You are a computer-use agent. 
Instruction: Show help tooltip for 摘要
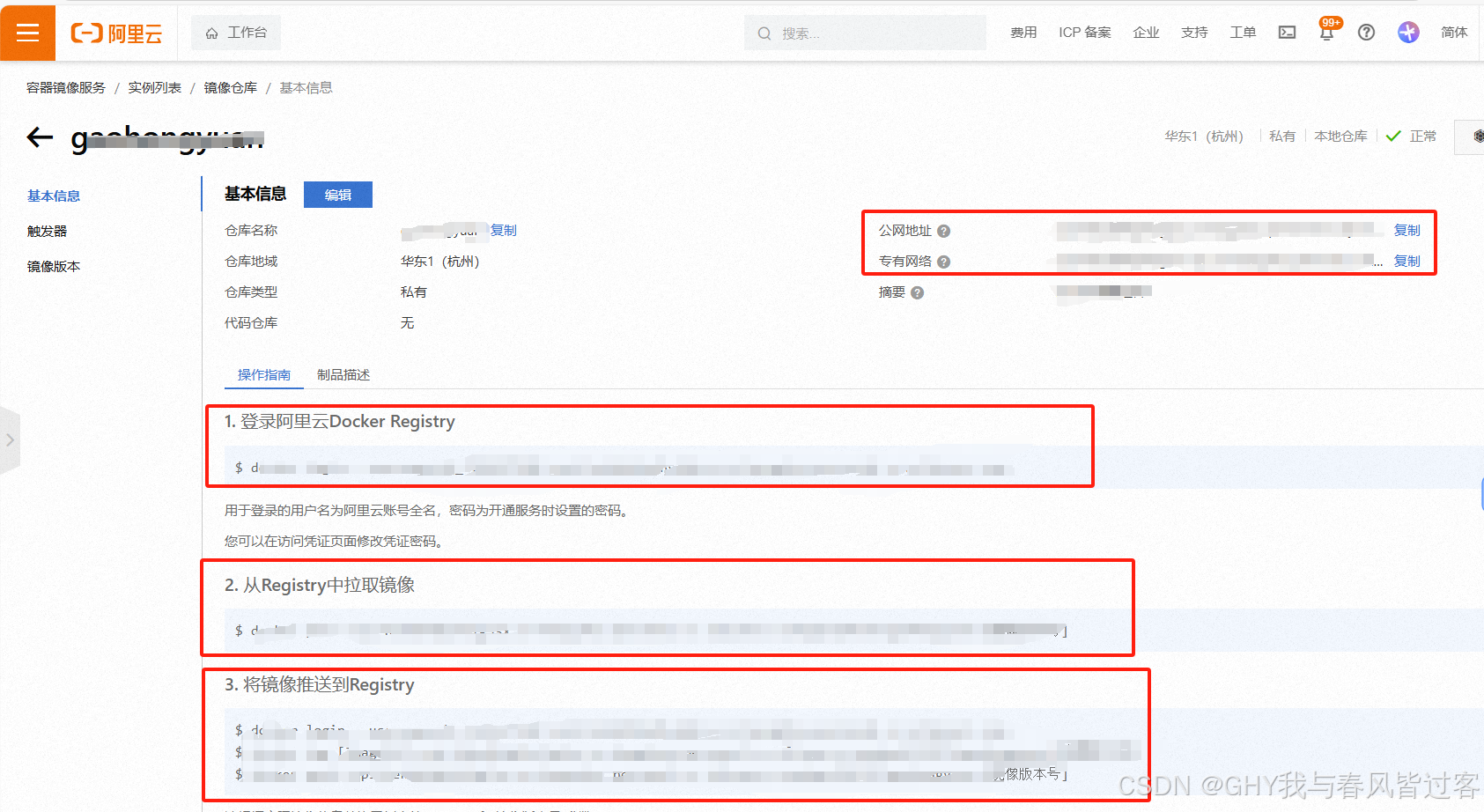(917, 292)
